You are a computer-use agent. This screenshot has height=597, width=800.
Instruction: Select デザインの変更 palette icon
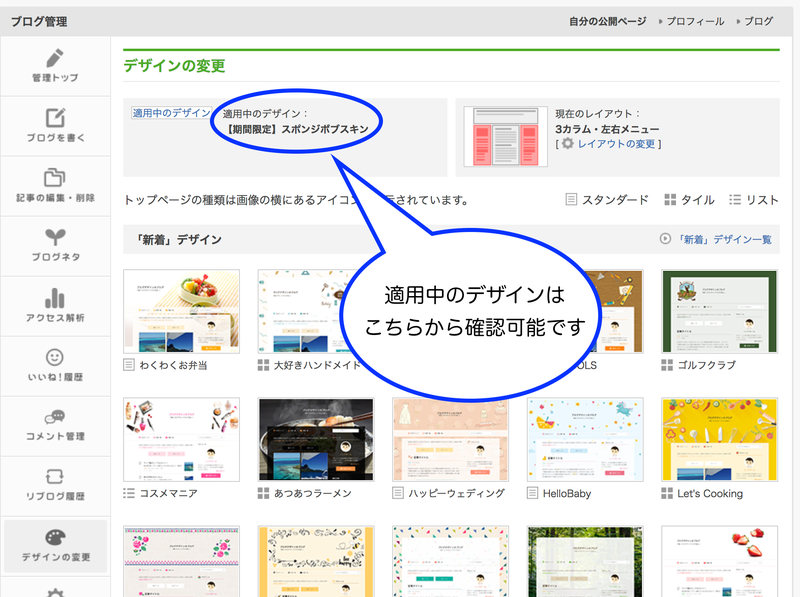coord(55,537)
